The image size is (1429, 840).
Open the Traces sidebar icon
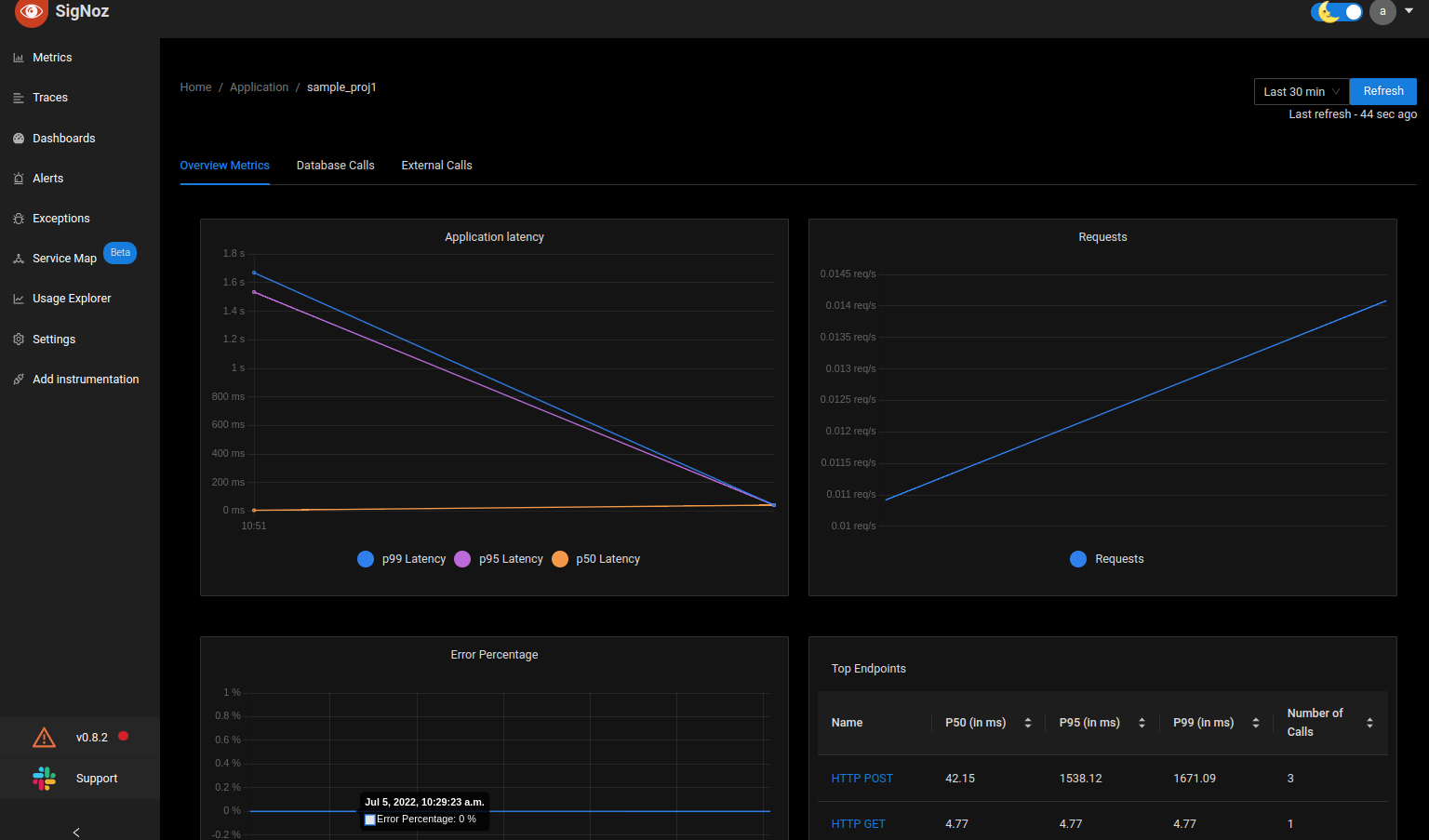tap(19, 98)
